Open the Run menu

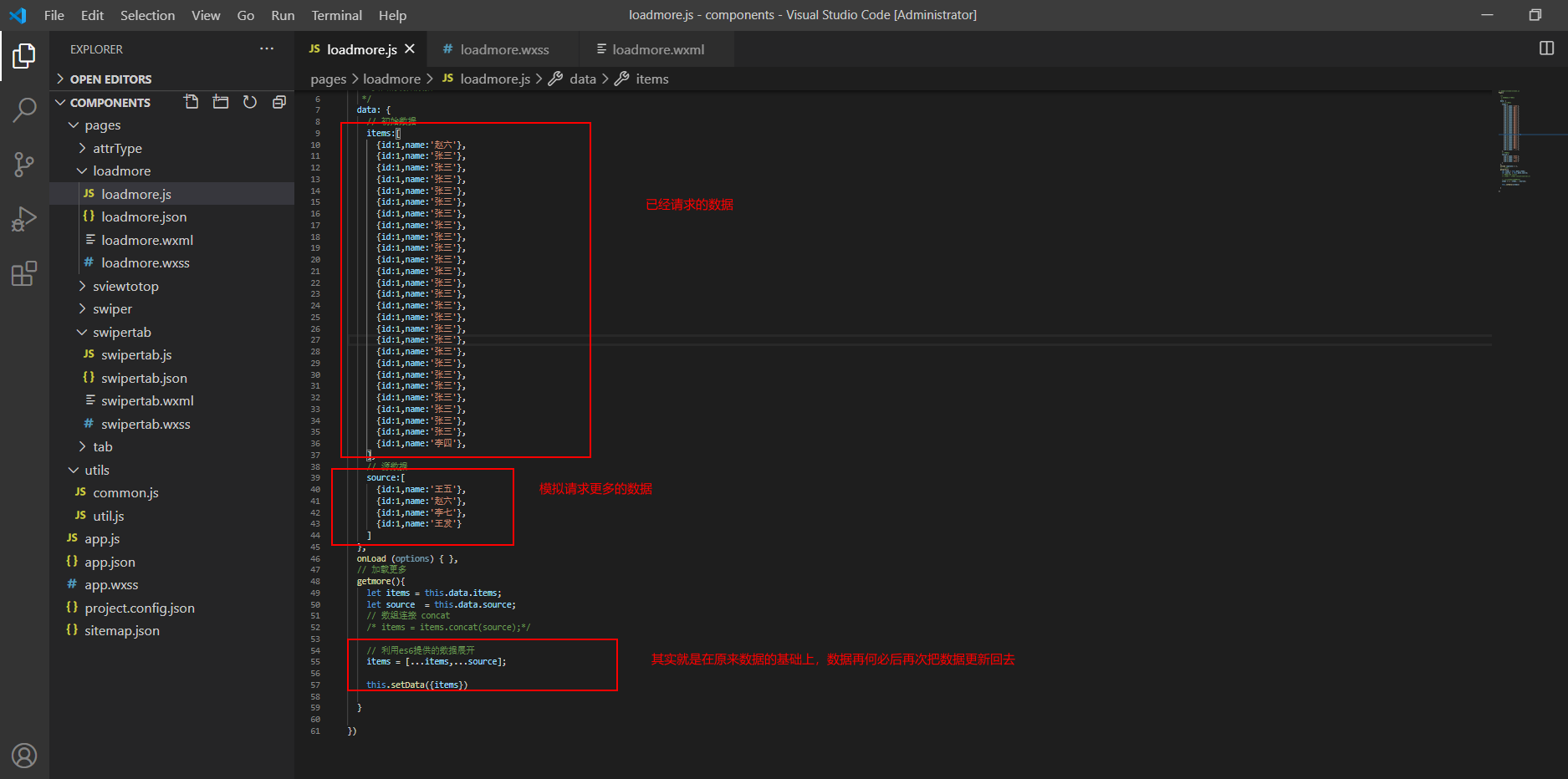pos(283,15)
